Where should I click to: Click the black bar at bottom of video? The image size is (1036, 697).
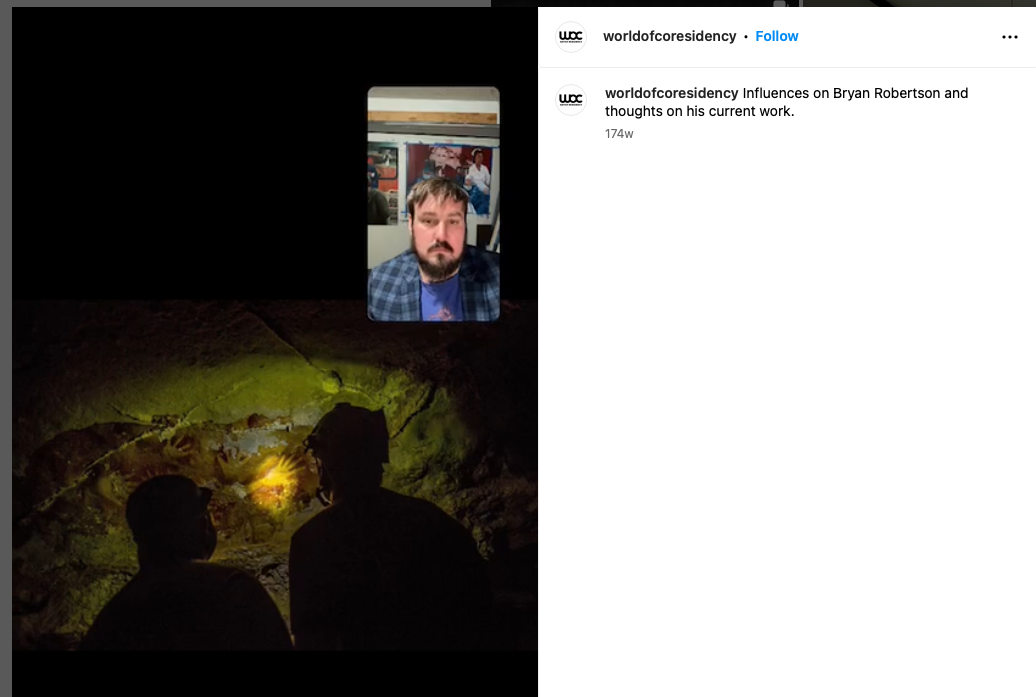click(270, 673)
